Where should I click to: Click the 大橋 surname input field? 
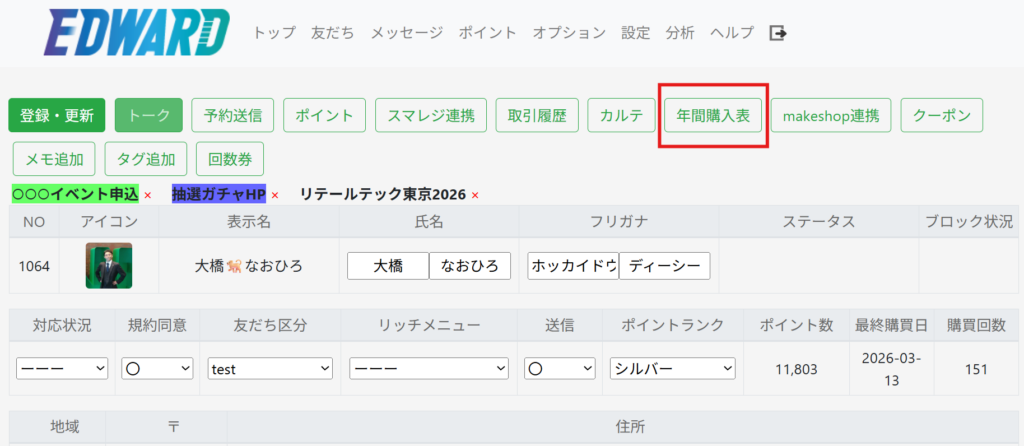(388, 266)
